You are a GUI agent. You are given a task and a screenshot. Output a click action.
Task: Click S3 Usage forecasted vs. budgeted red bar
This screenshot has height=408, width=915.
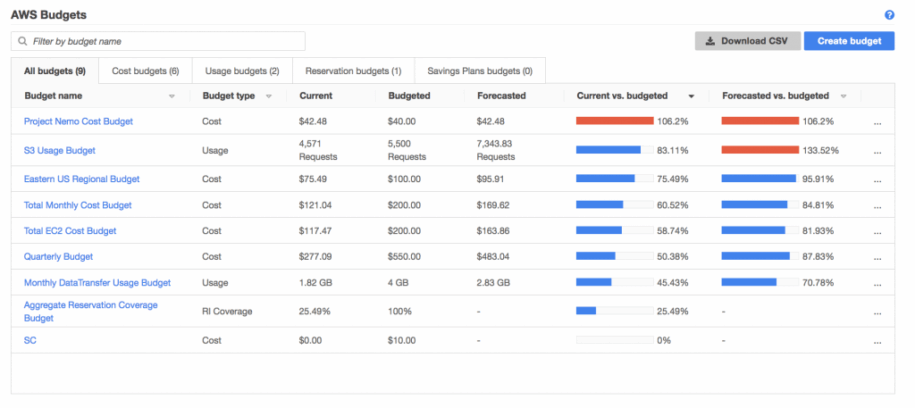pos(760,150)
